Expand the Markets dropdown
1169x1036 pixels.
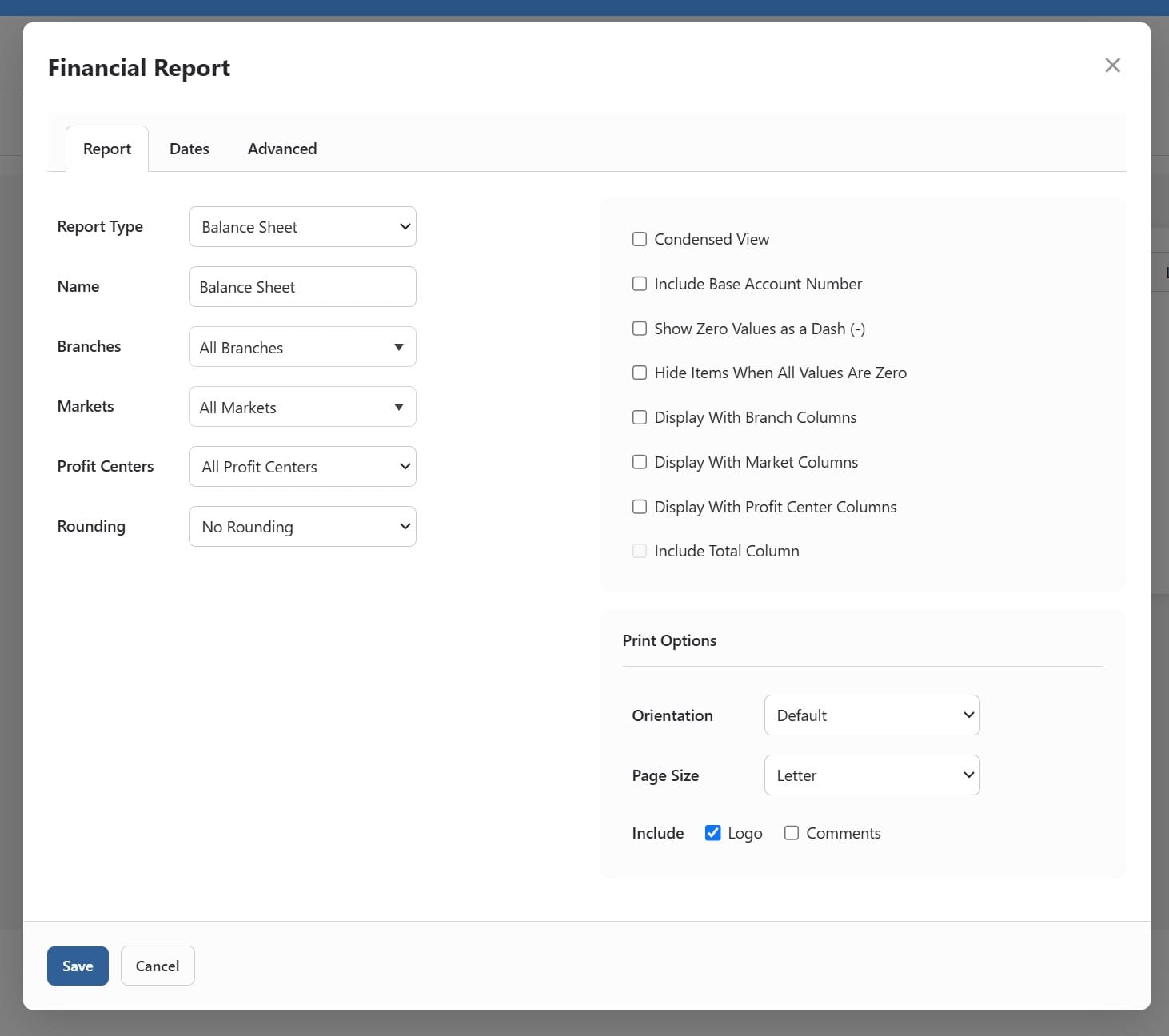tap(302, 407)
